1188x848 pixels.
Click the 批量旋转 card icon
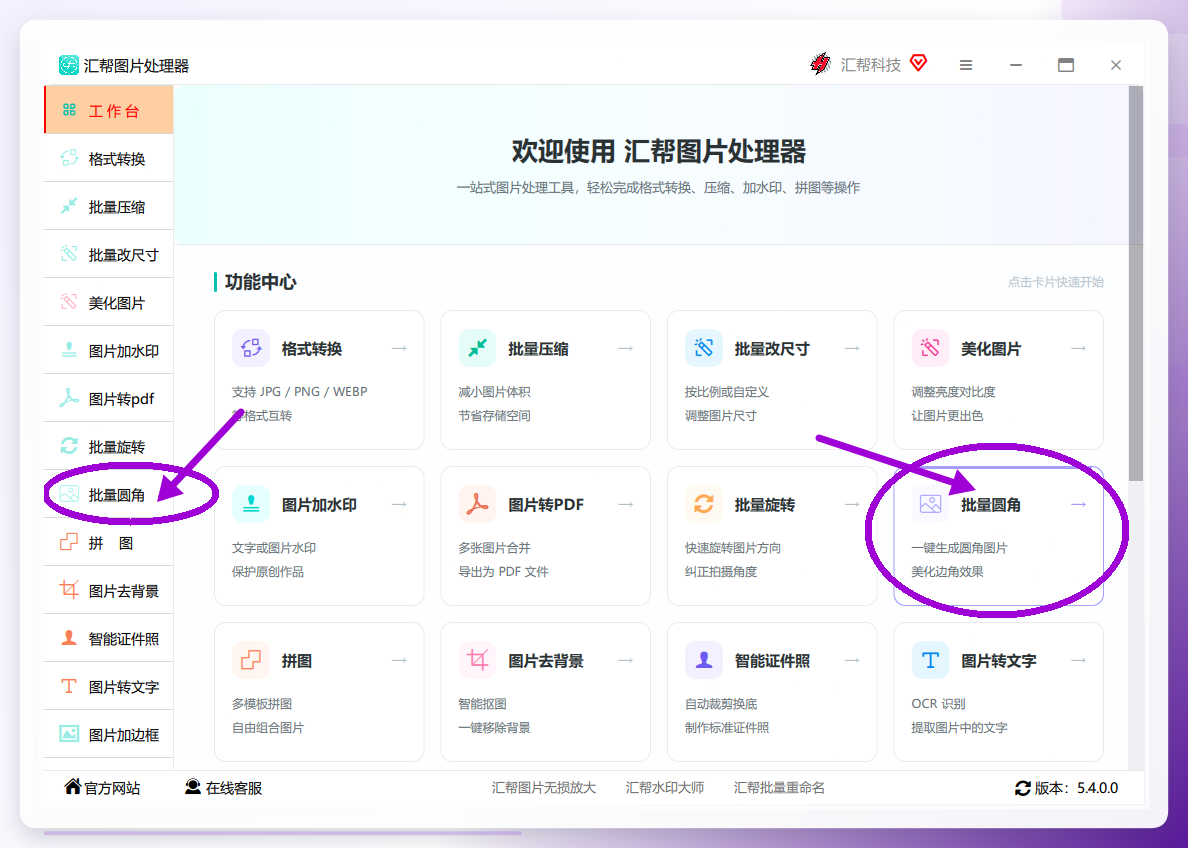click(704, 504)
